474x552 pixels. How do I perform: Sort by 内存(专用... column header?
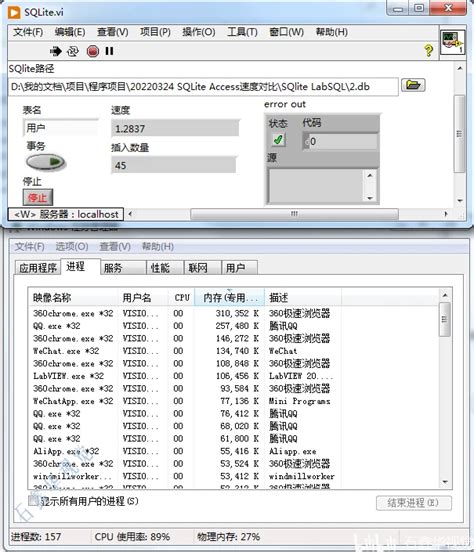229,298
